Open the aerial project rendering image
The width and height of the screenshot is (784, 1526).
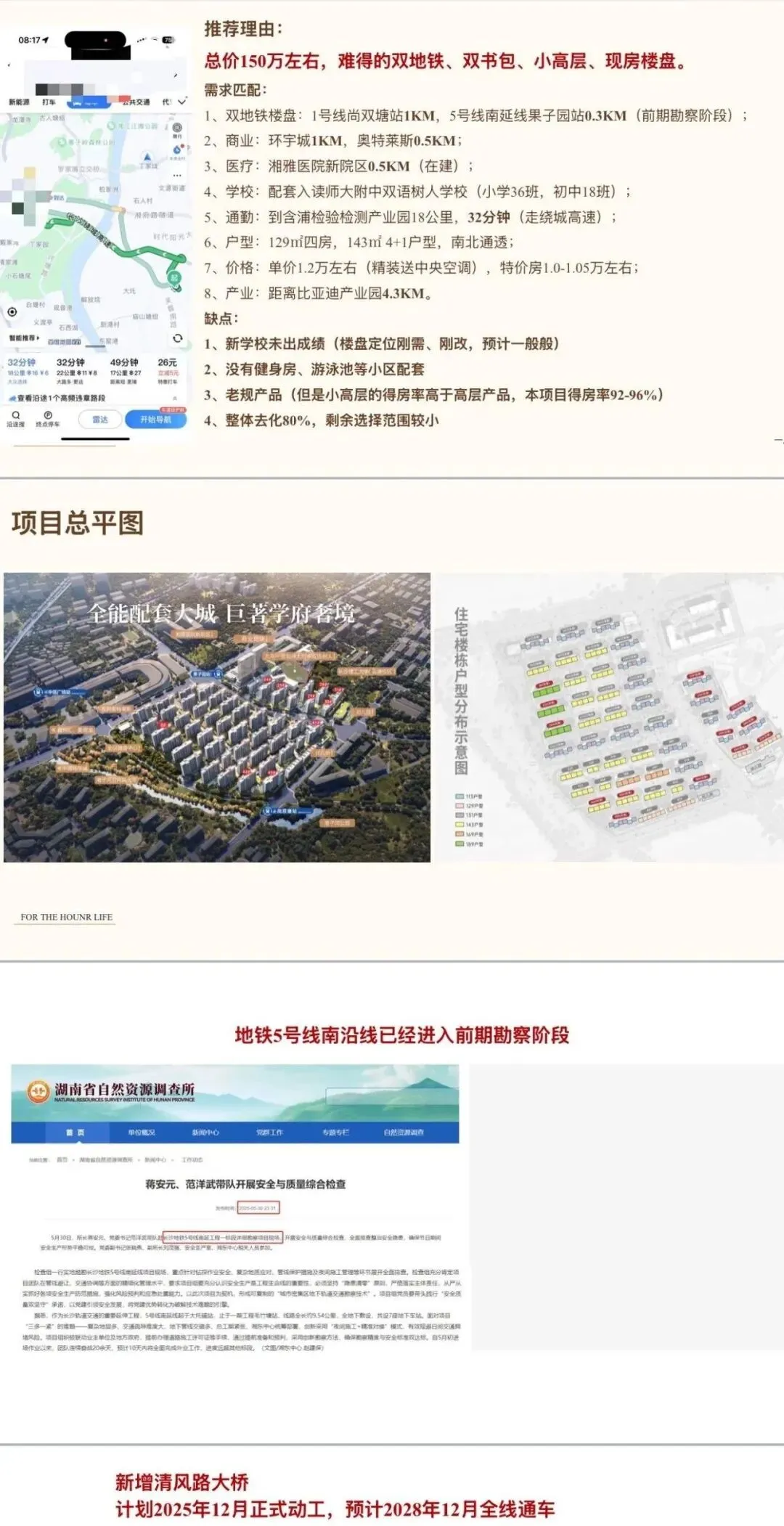pyautogui.click(x=217, y=717)
